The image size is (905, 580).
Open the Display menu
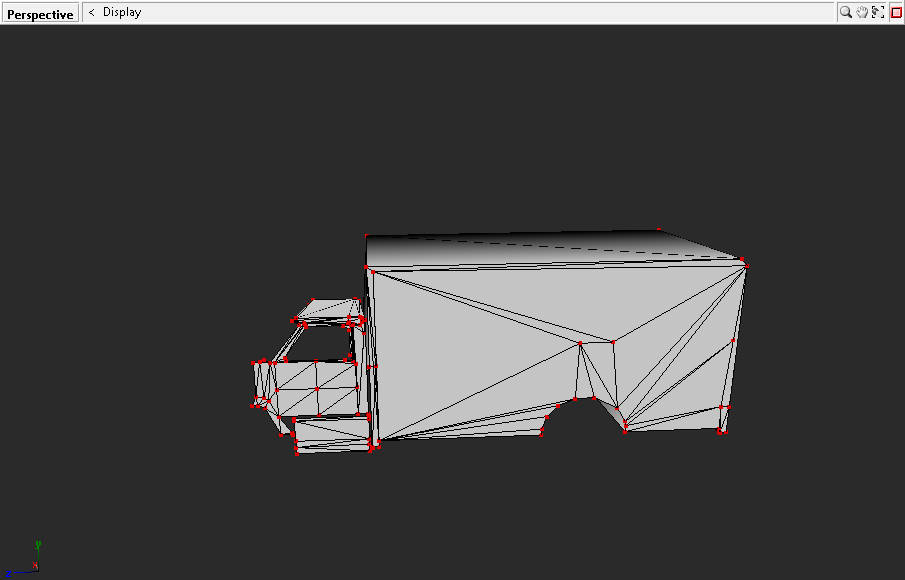point(122,13)
